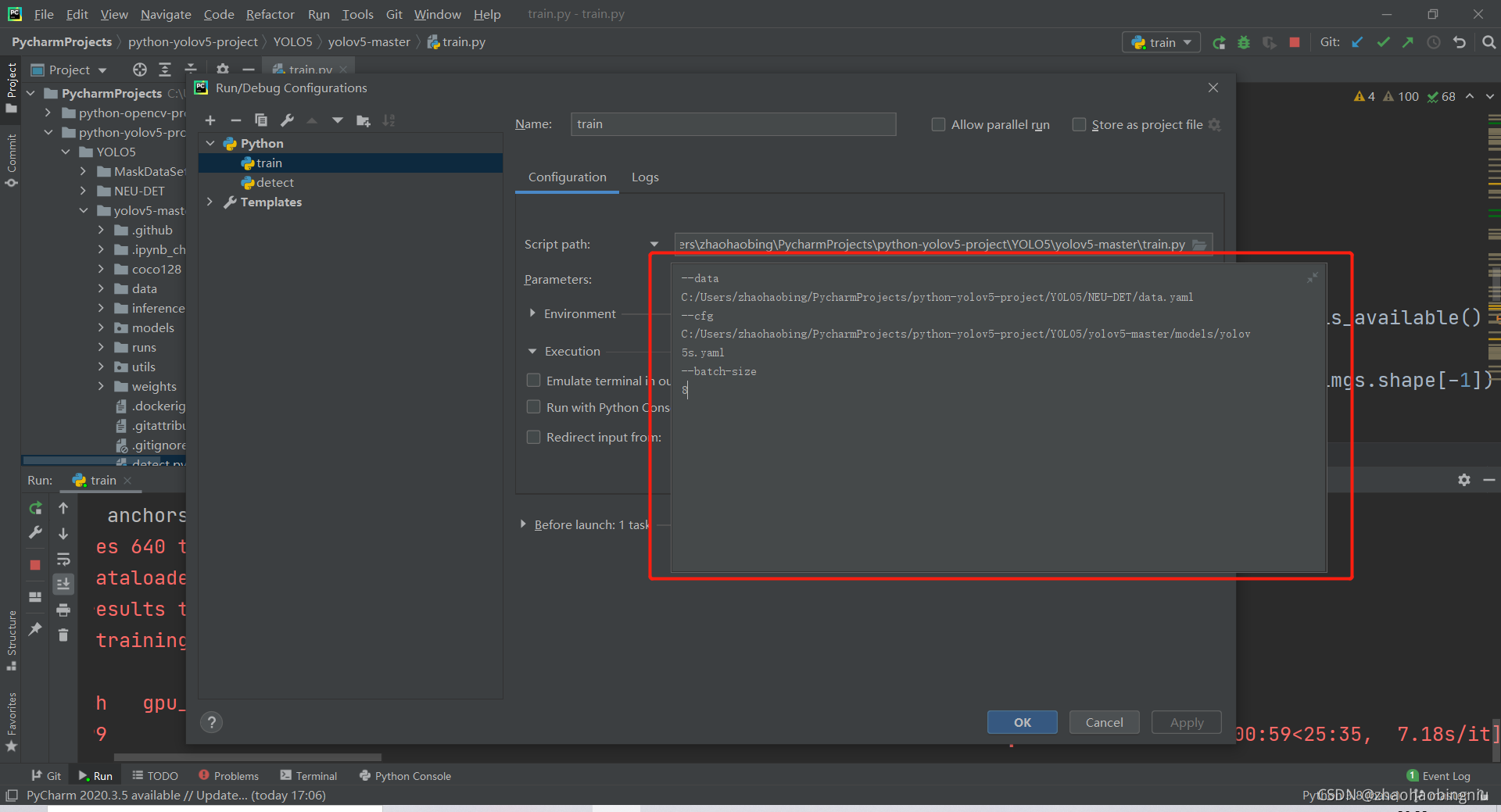Add new run configuration with plus icon
Image resolution: width=1501 pixels, height=812 pixels.
click(210, 120)
